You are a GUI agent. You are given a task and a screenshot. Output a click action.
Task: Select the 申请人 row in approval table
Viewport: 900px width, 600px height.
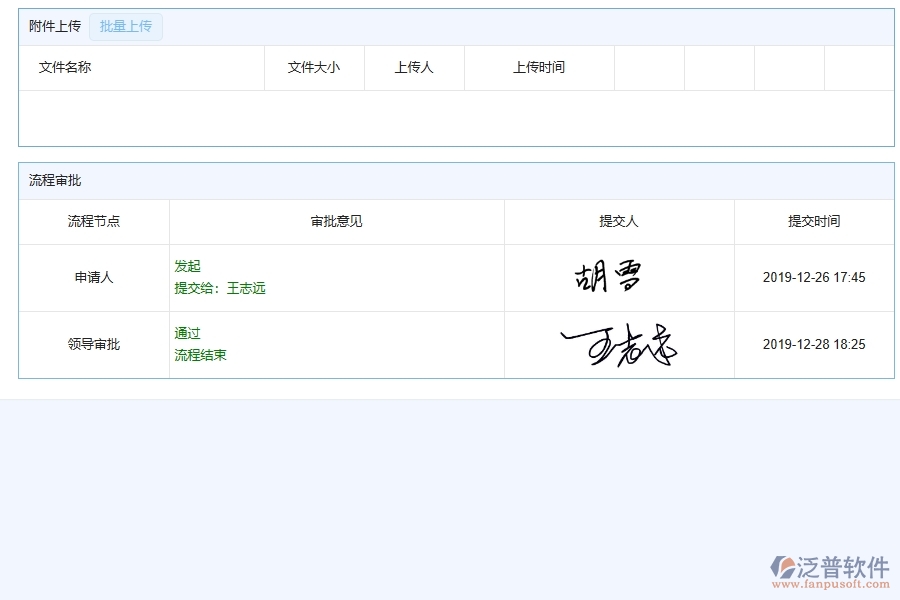point(95,277)
